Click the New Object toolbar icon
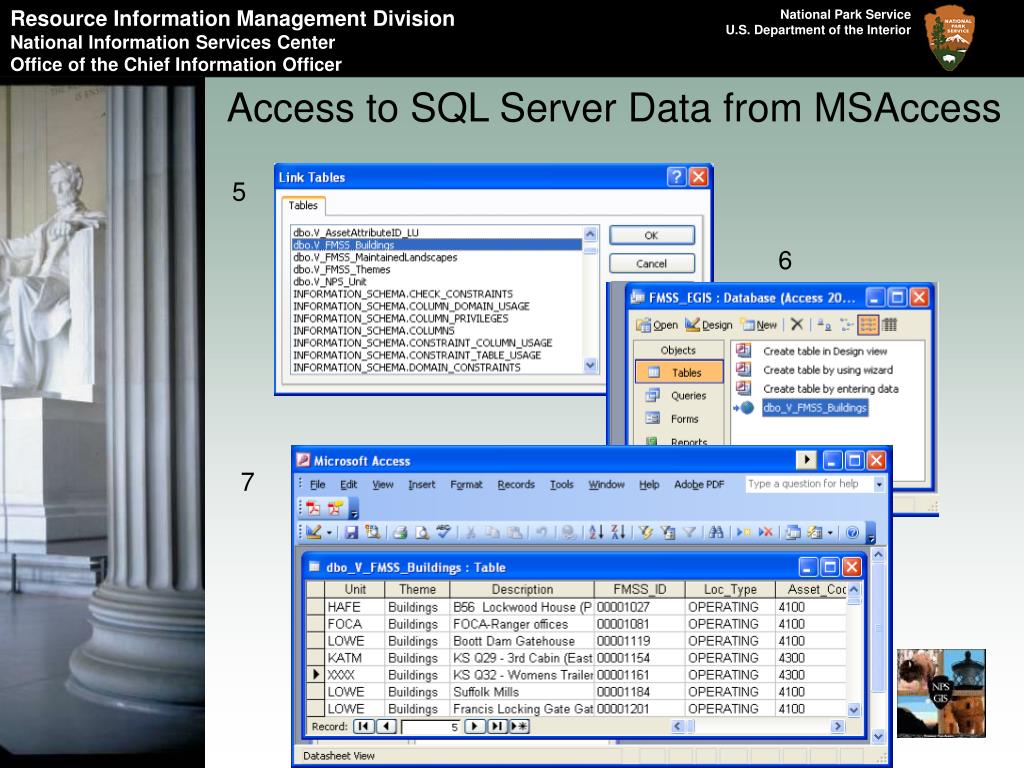 pos(814,532)
